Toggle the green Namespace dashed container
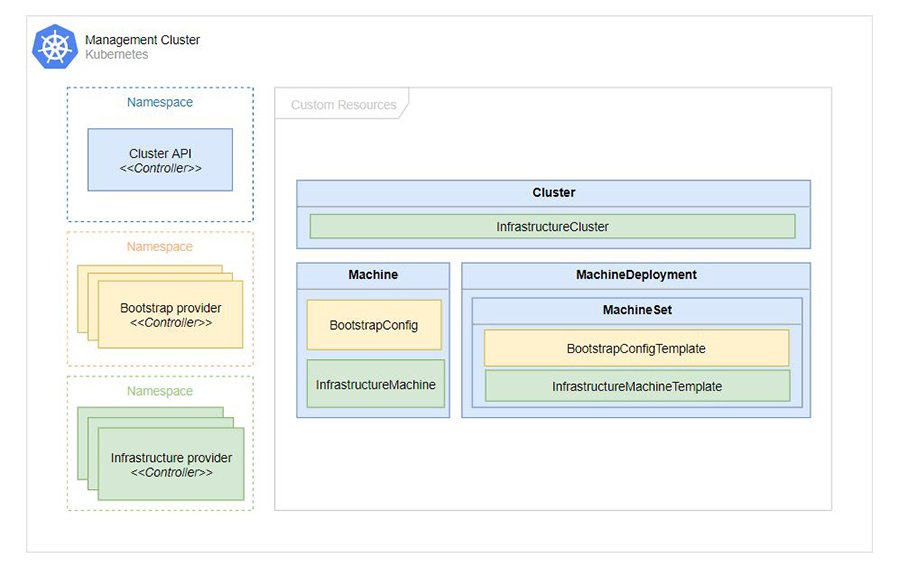The height and width of the screenshot is (576, 900). 160,391
